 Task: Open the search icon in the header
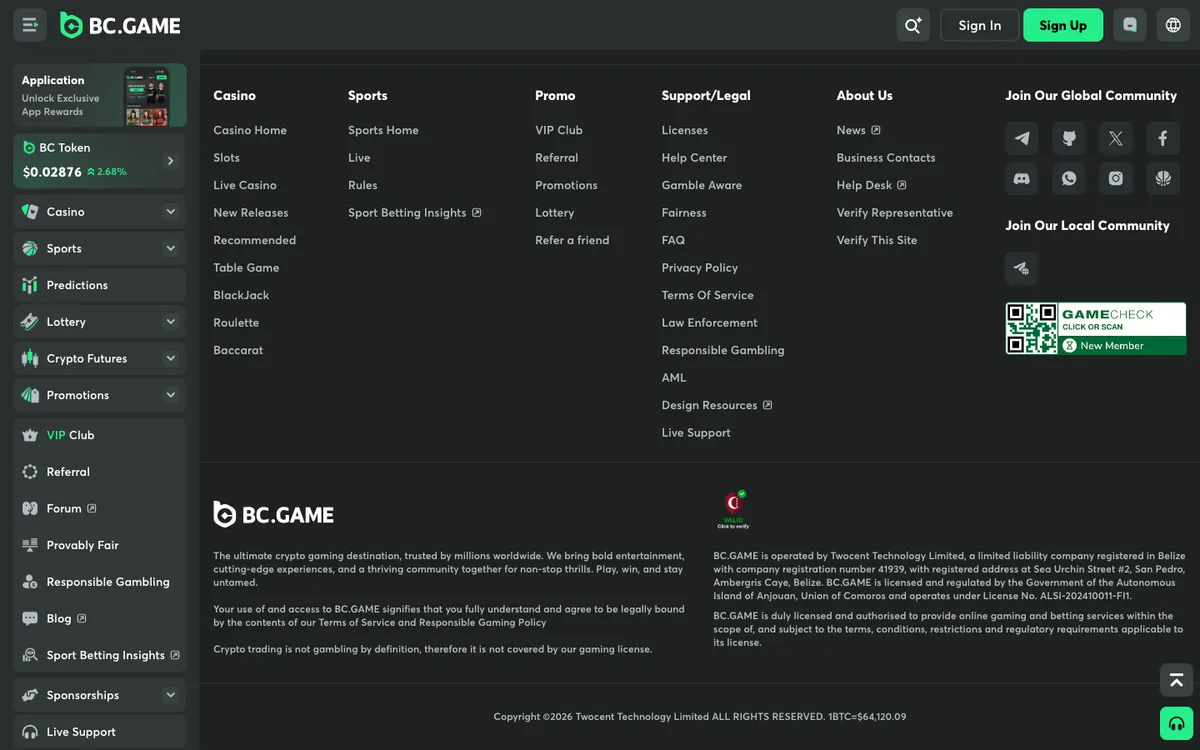click(x=913, y=25)
